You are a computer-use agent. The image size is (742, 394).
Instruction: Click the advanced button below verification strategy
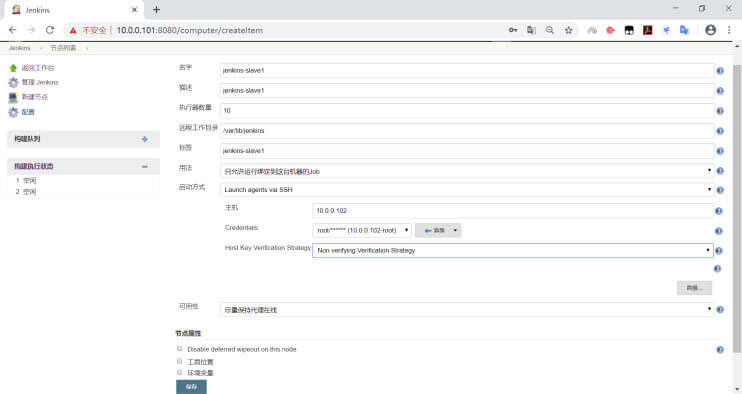point(694,288)
